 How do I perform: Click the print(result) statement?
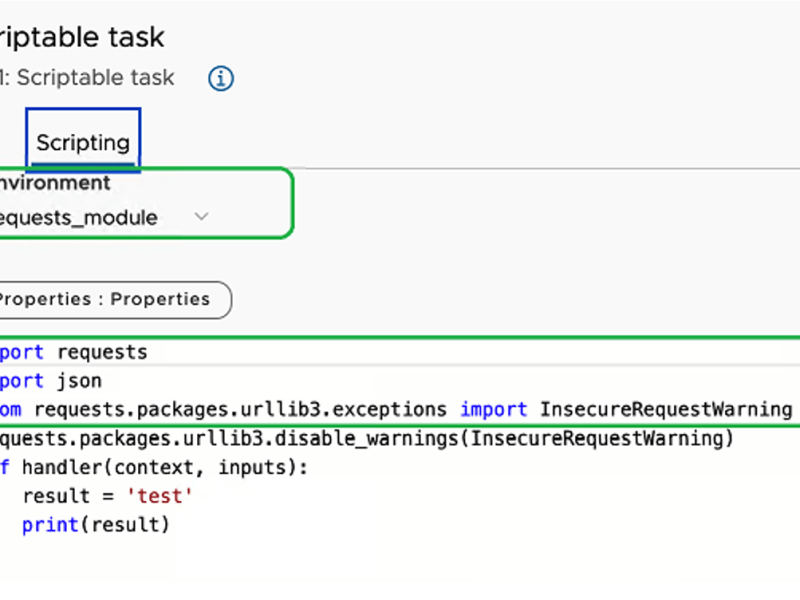pyautogui.click(x=95, y=524)
